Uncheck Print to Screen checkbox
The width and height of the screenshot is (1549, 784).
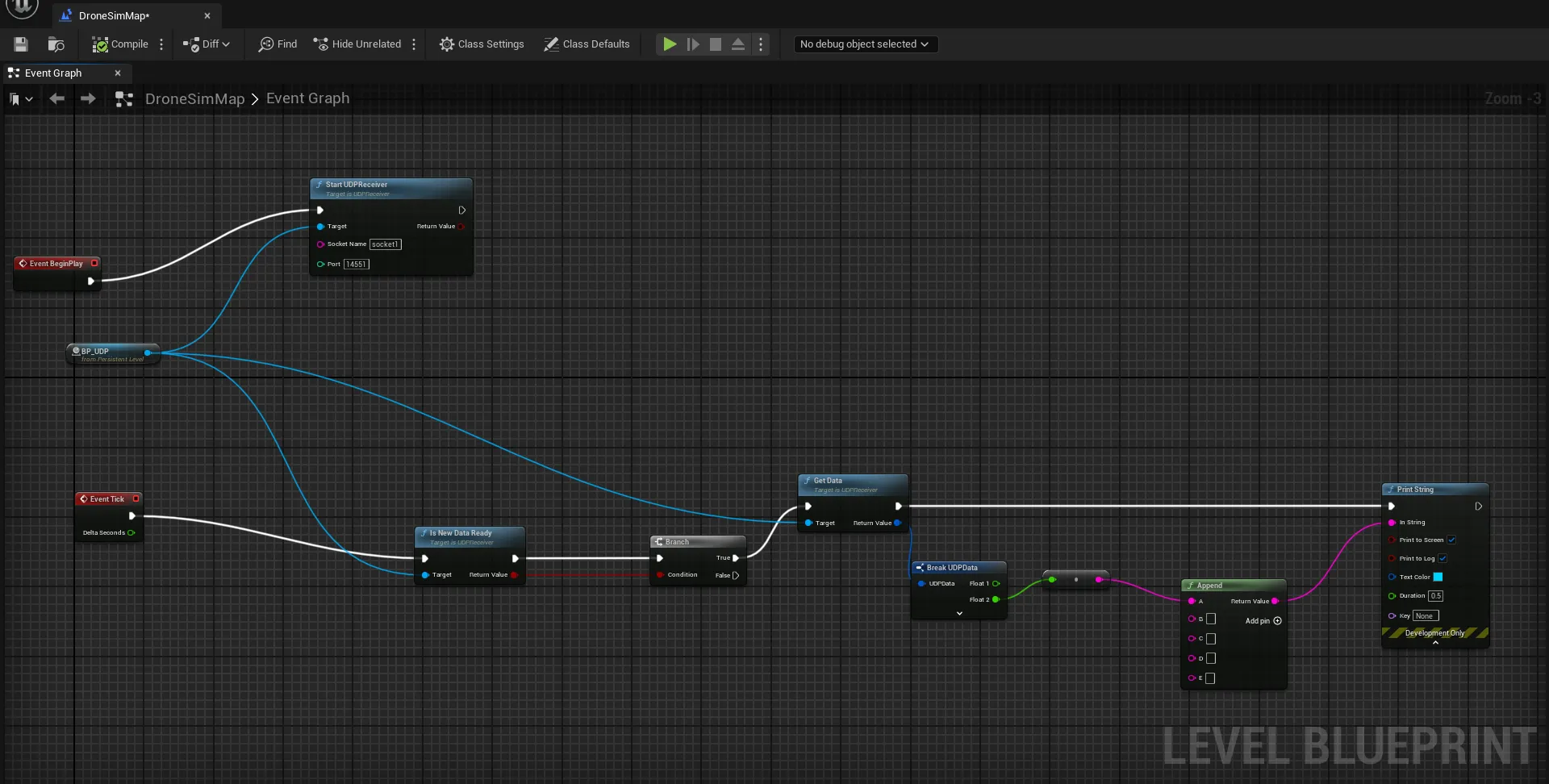(x=1451, y=540)
